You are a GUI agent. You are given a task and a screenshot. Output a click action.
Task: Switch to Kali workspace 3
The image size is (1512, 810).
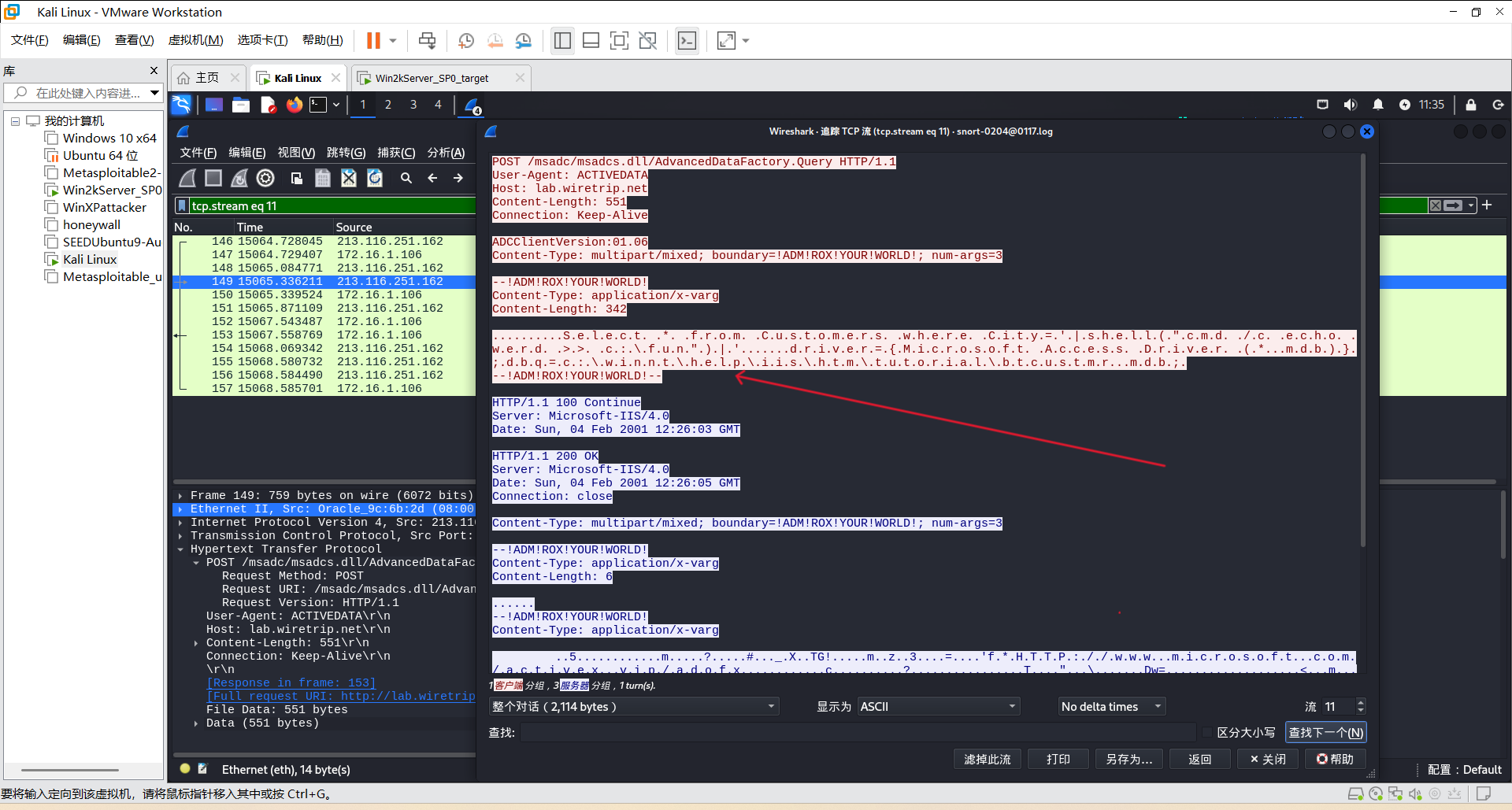[413, 105]
